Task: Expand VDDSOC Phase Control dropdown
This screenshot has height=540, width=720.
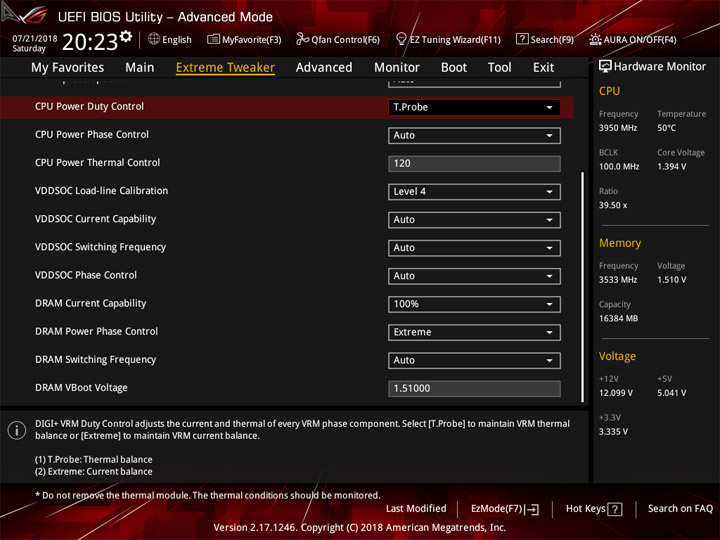Action: pos(474,276)
